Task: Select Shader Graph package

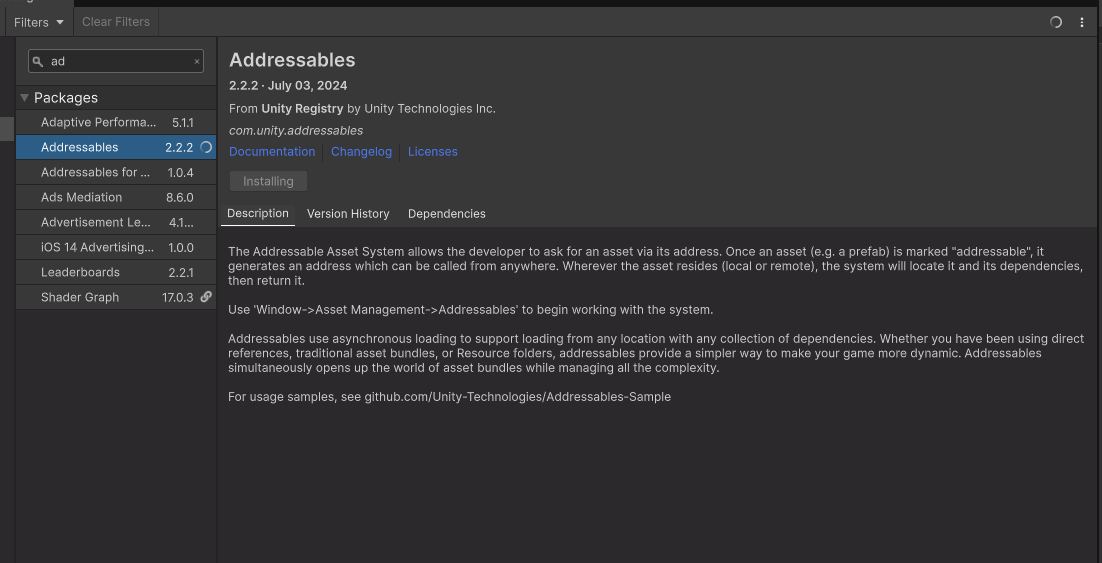Action: (x=116, y=297)
